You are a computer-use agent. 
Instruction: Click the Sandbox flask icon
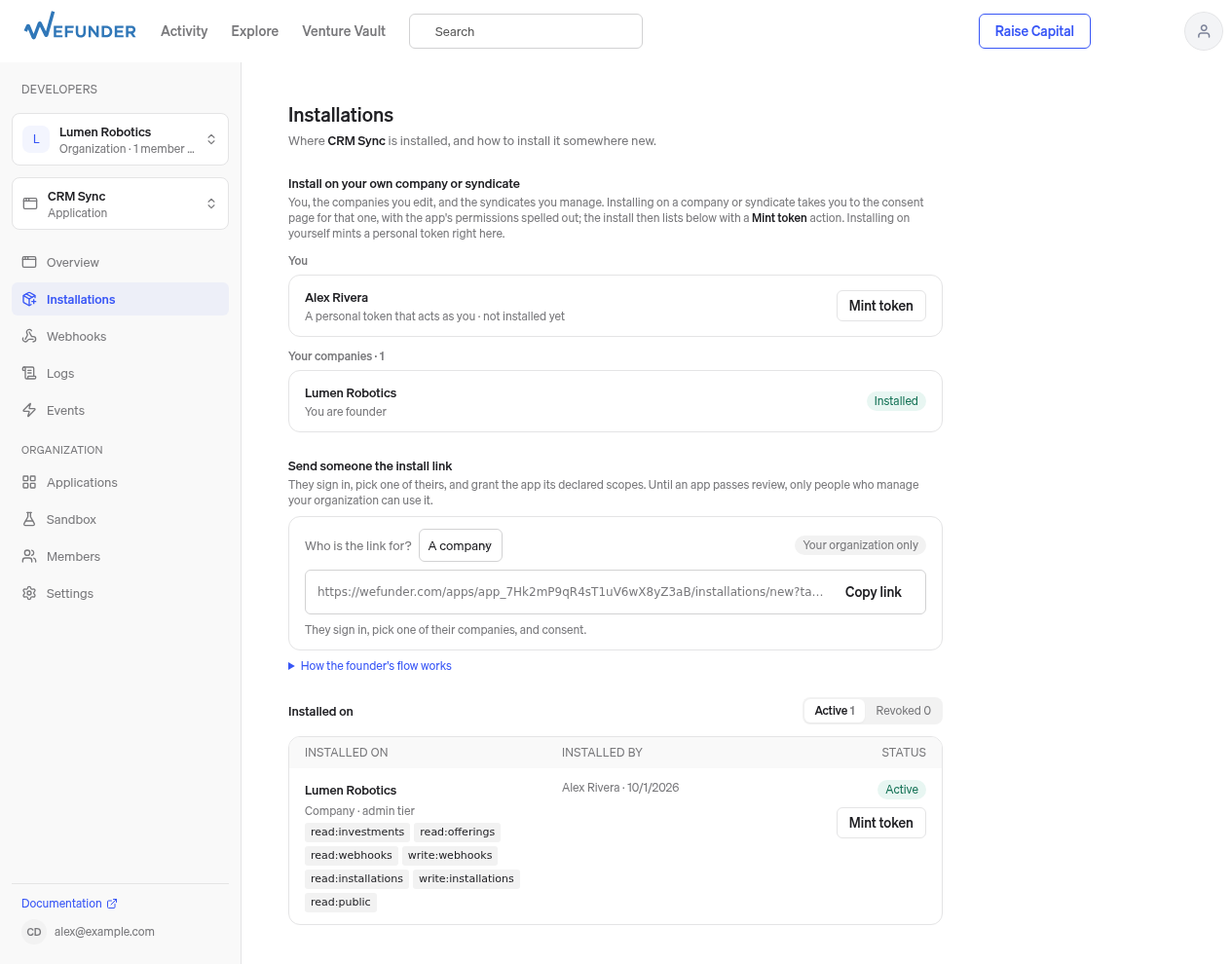[x=29, y=519]
